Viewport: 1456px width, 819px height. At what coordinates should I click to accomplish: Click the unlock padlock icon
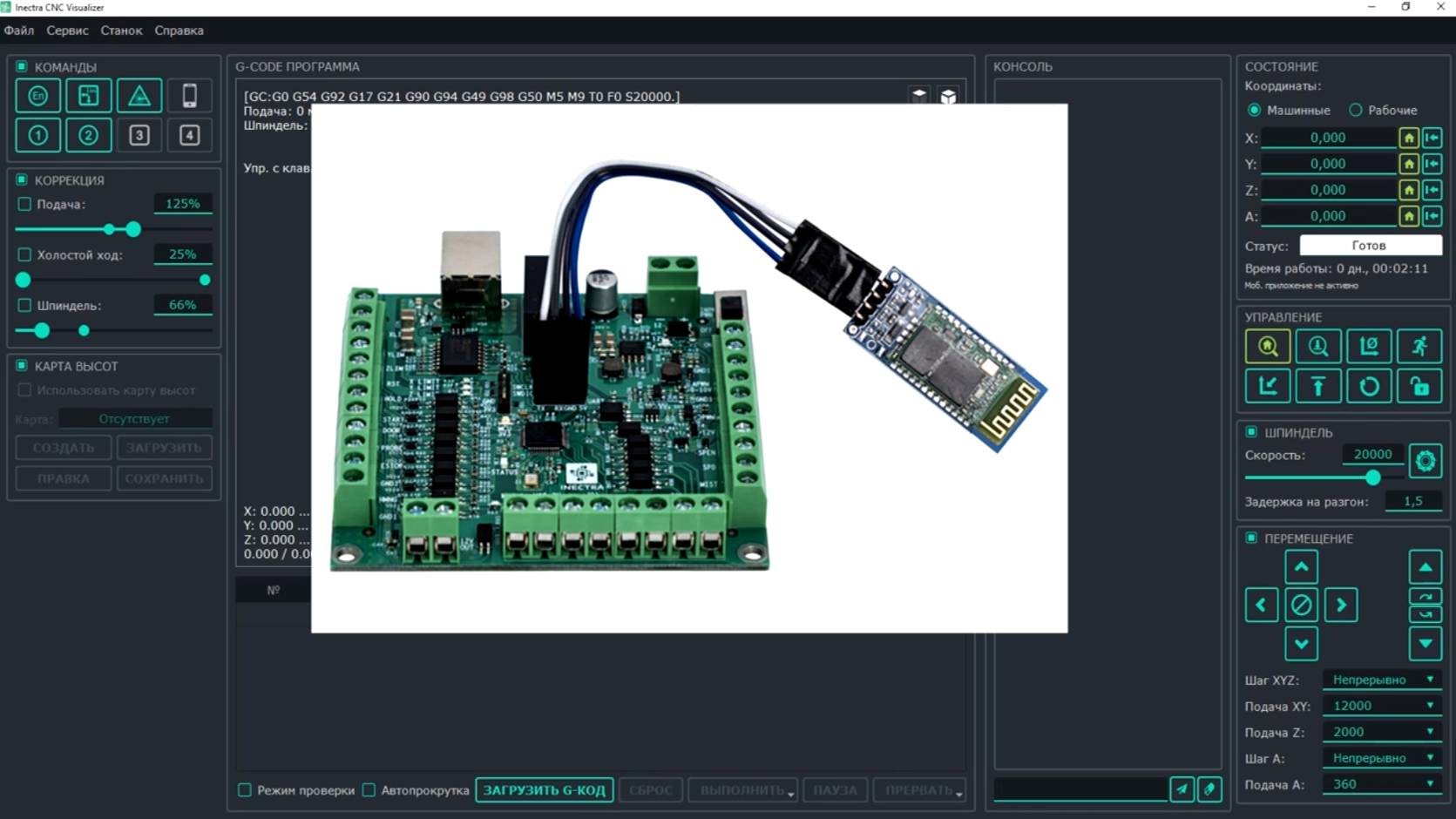[x=1419, y=386]
